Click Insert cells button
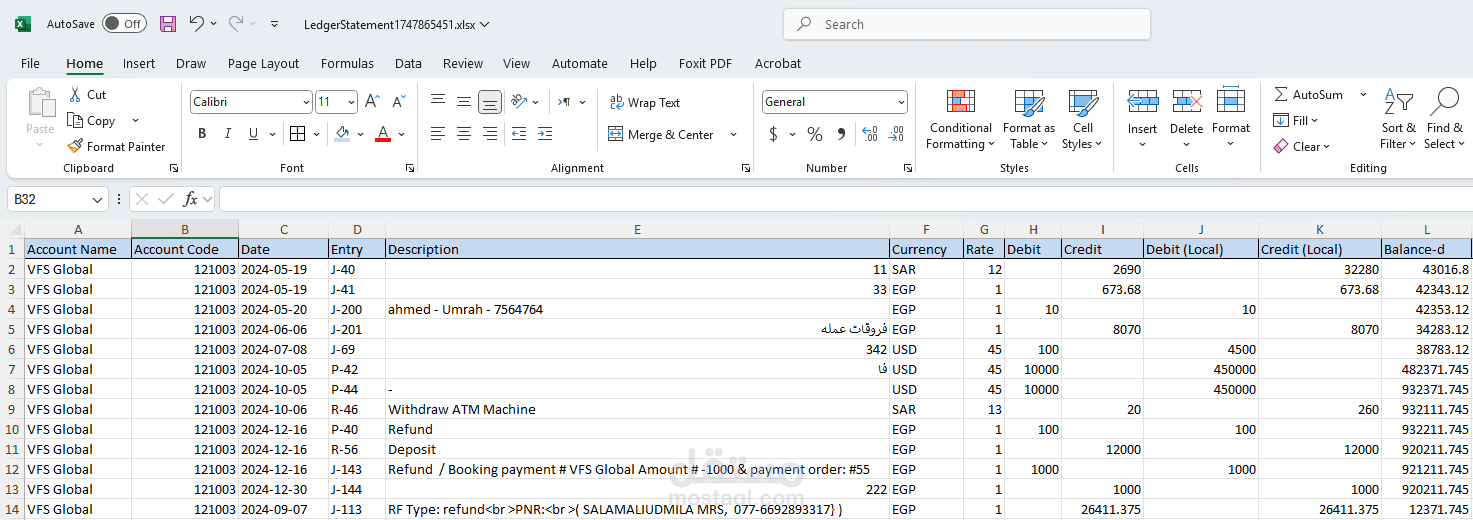 point(1142,119)
